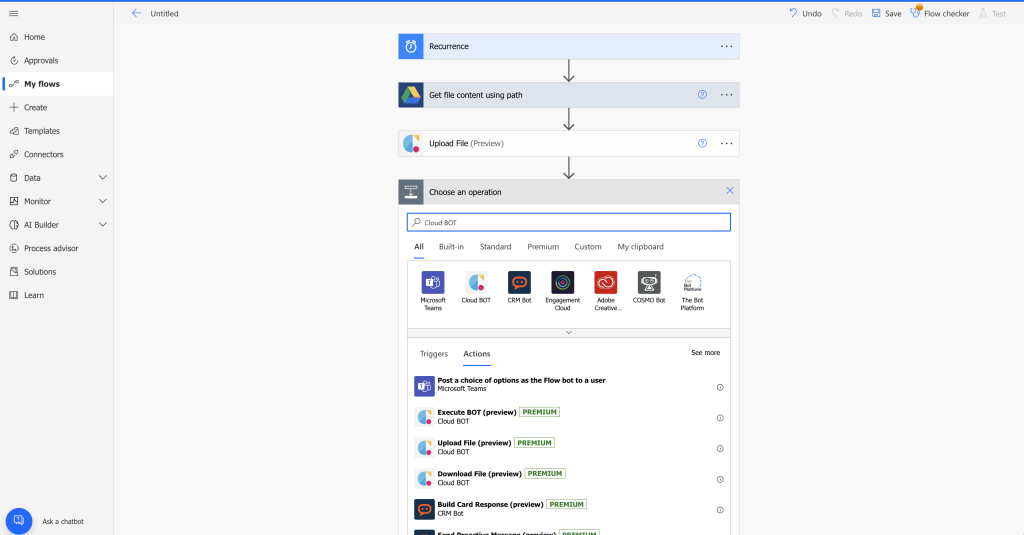Click Undo in the top toolbar
1024x535 pixels.
[805, 13]
